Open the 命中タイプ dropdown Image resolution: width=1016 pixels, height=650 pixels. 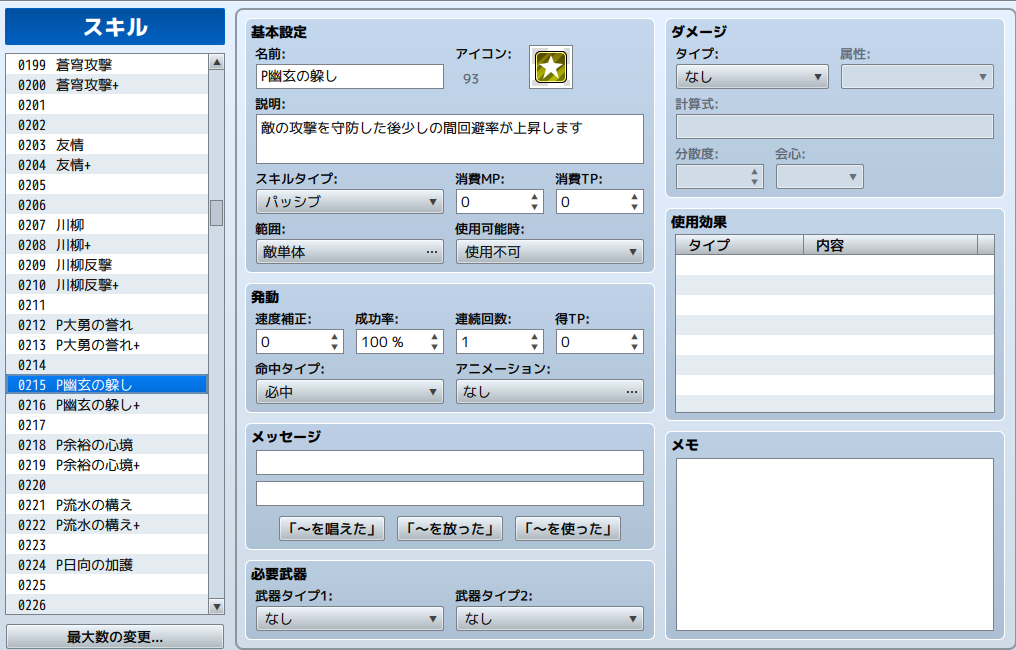tap(349, 392)
